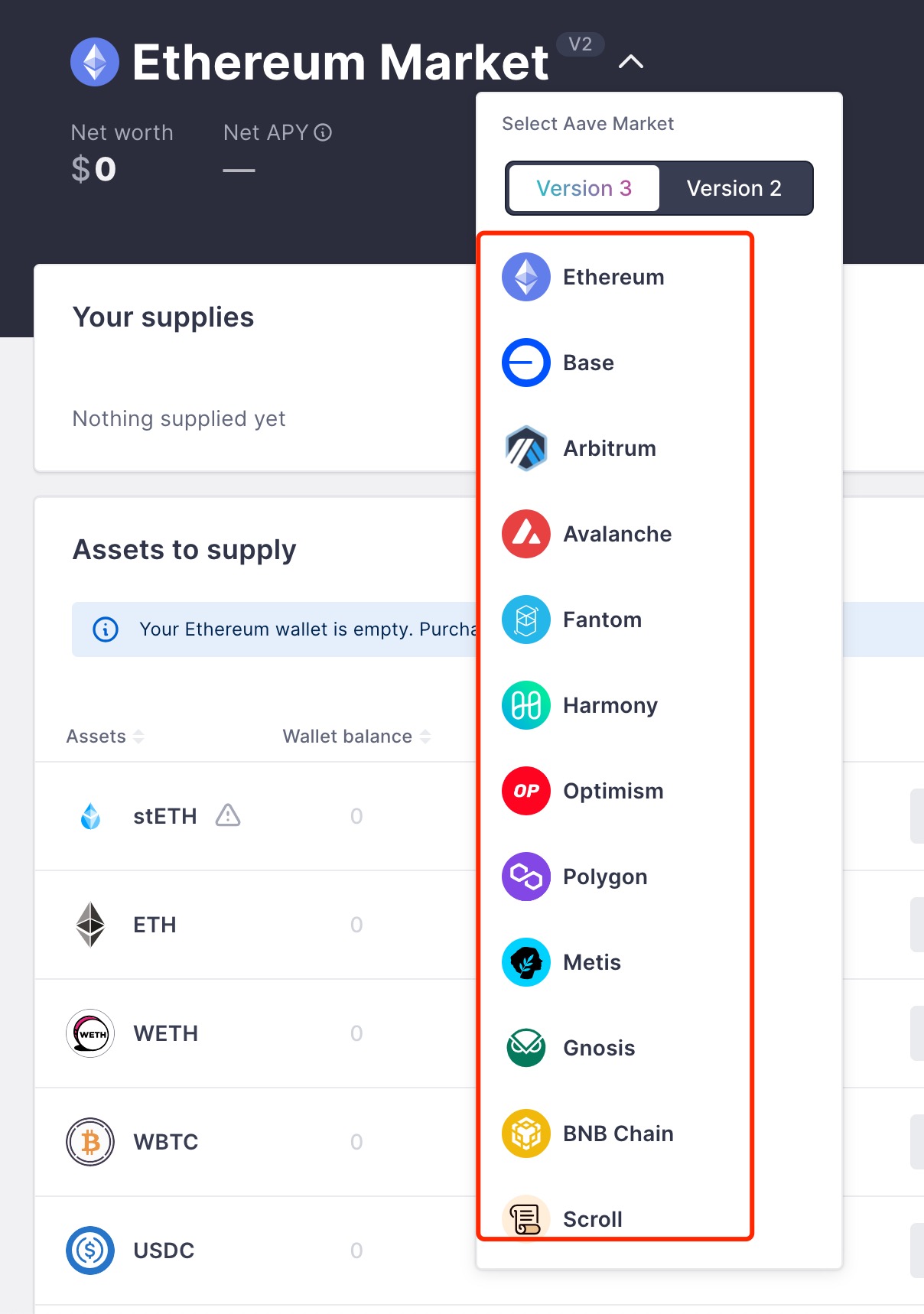Choose BNB Chain market
The image size is (924, 1314).
point(617,1133)
